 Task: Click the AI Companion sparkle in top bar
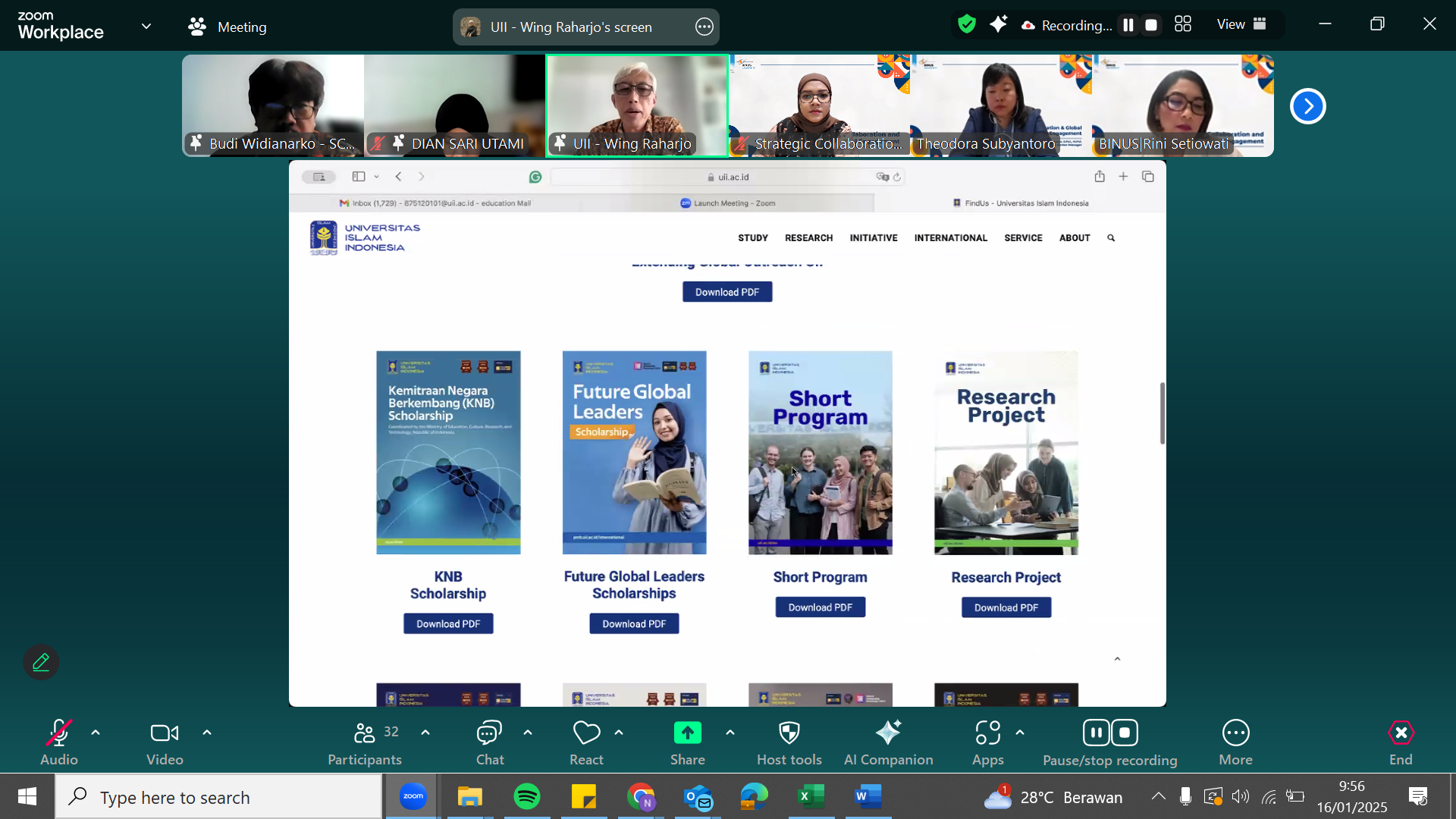pyautogui.click(x=999, y=25)
